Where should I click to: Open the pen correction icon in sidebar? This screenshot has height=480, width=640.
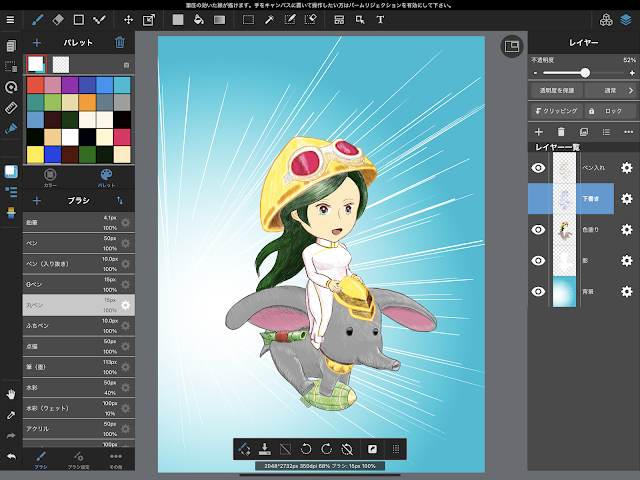pos(11,129)
